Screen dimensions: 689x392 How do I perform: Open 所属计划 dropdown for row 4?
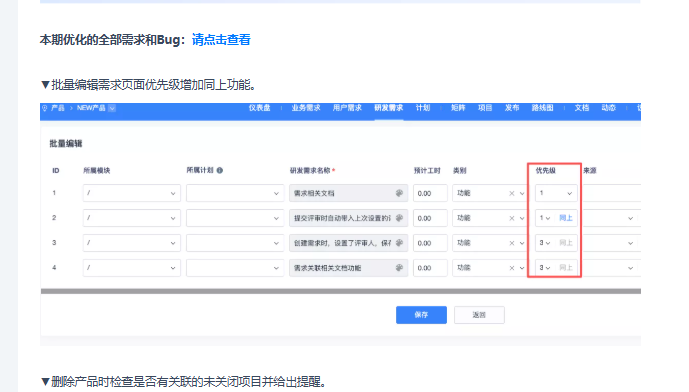coord(235,268)
